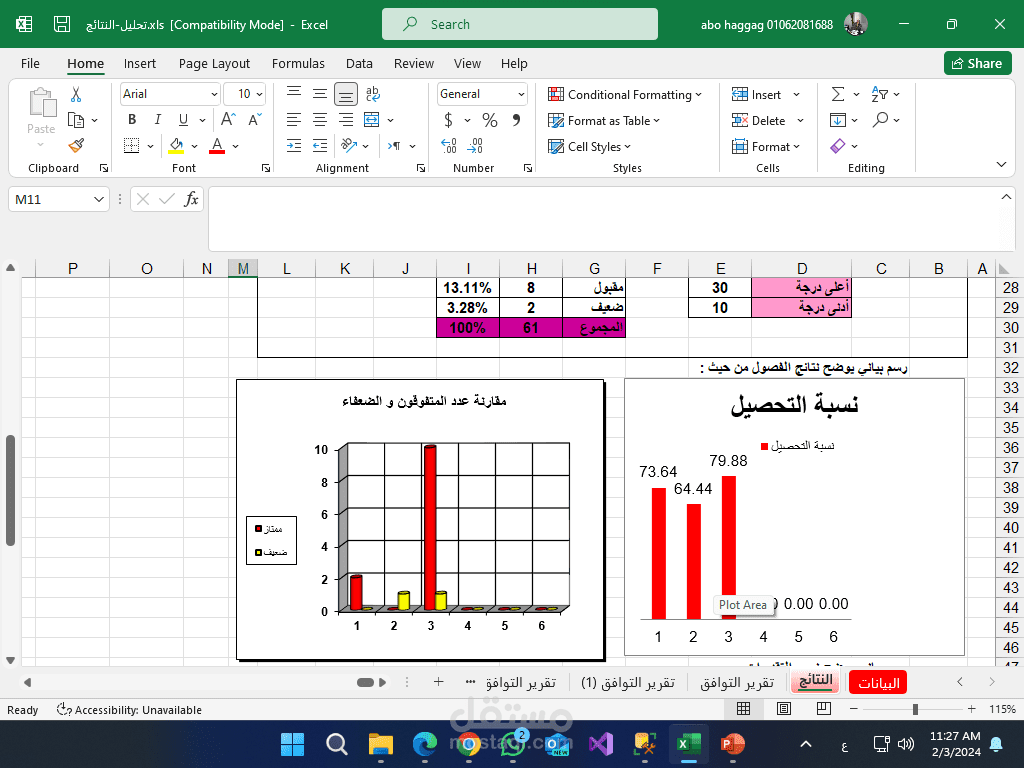This screenshot has width=1024, height=768.
Task: Click the Copy icon in Clipboard
Action: (76, 120)
